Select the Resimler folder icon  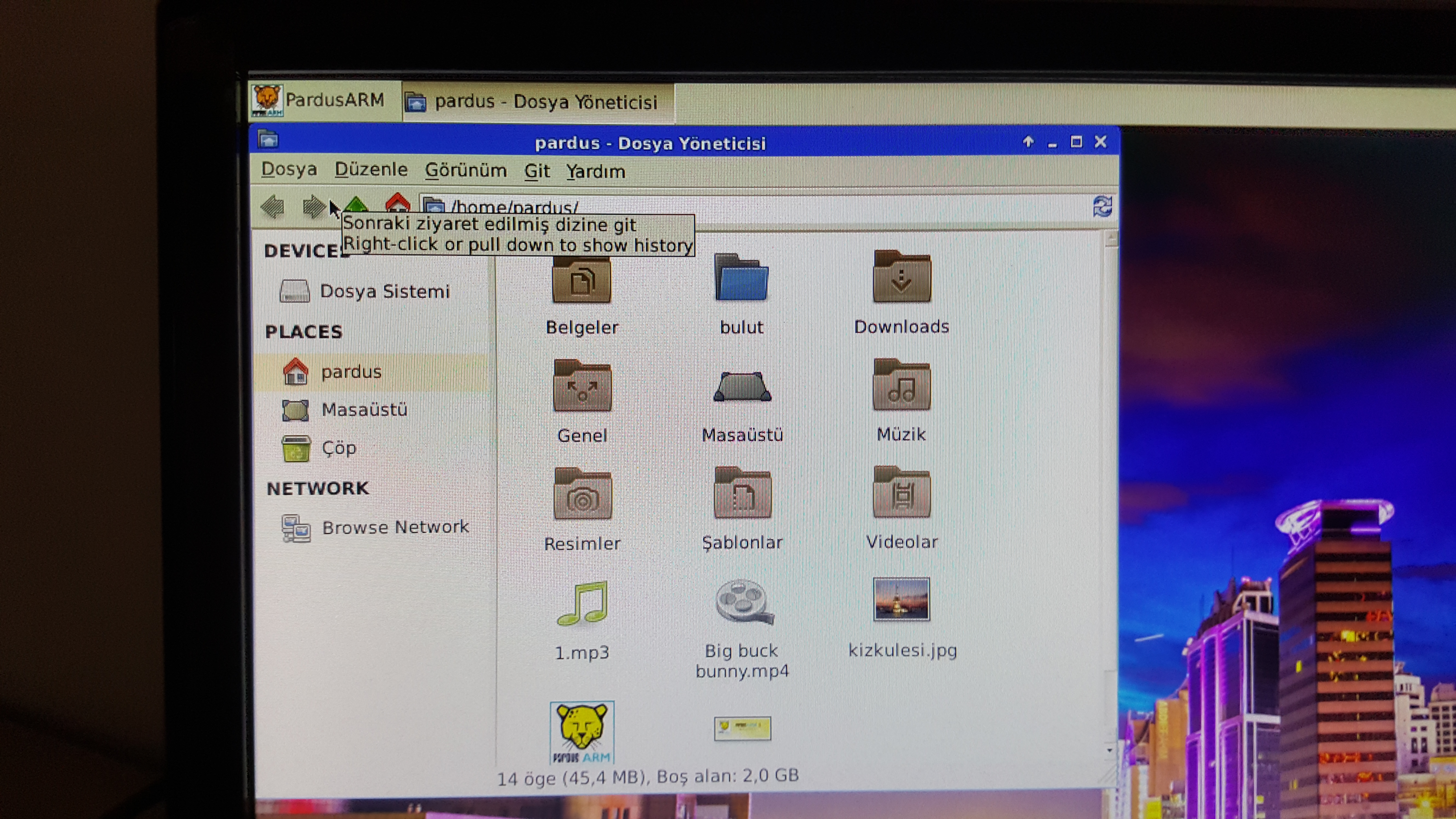[x=582, y=493]
